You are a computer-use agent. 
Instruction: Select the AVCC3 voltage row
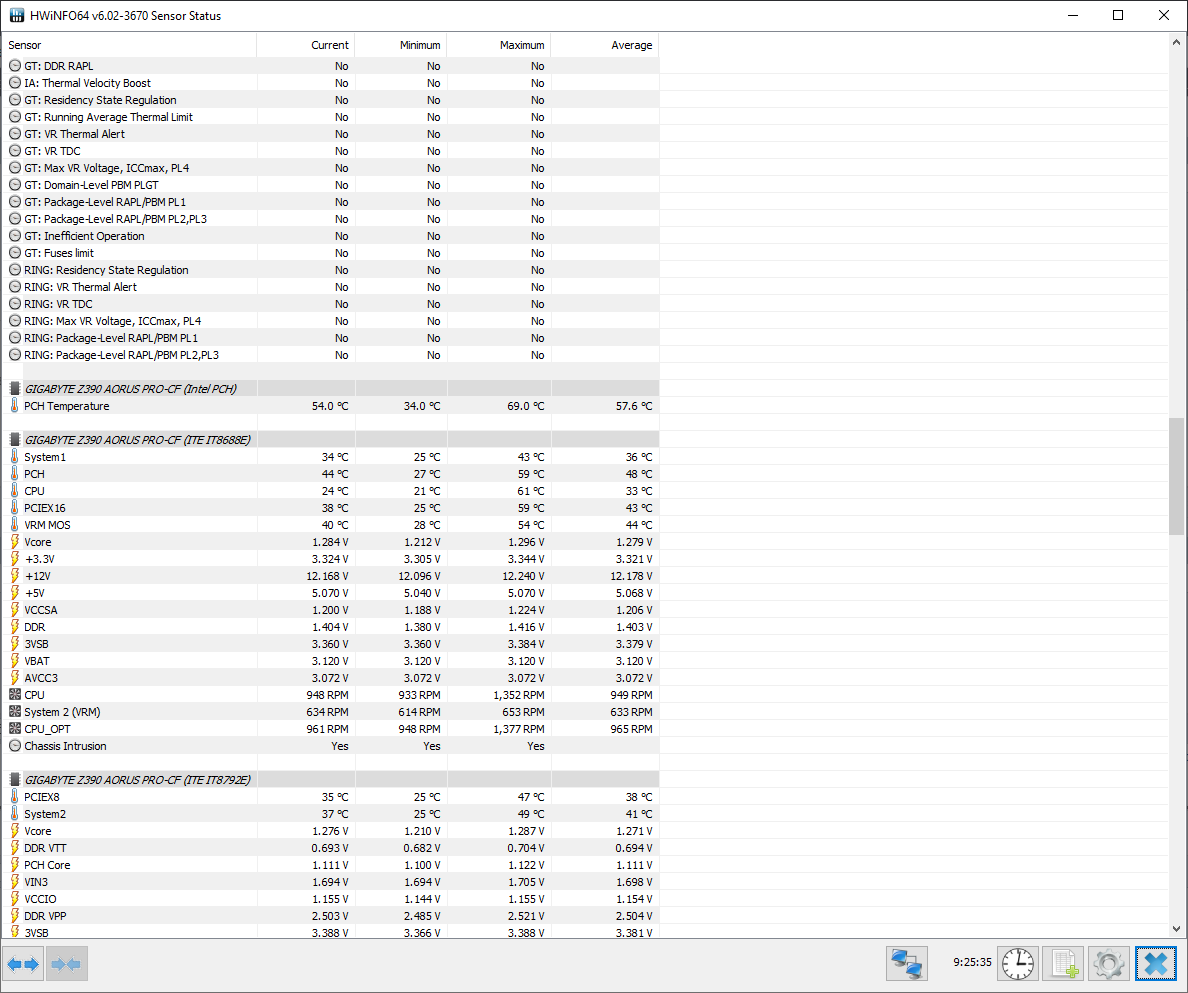click(x=330, y=678)
